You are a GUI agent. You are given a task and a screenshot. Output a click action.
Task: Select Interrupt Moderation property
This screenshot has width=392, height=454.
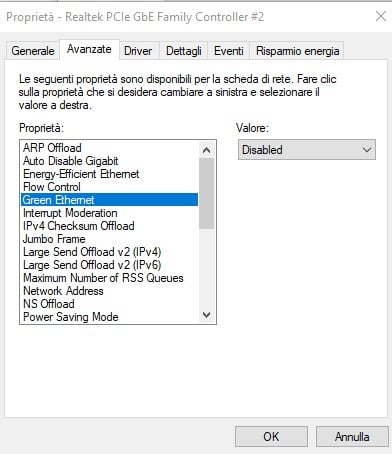(x=110, y=213)
